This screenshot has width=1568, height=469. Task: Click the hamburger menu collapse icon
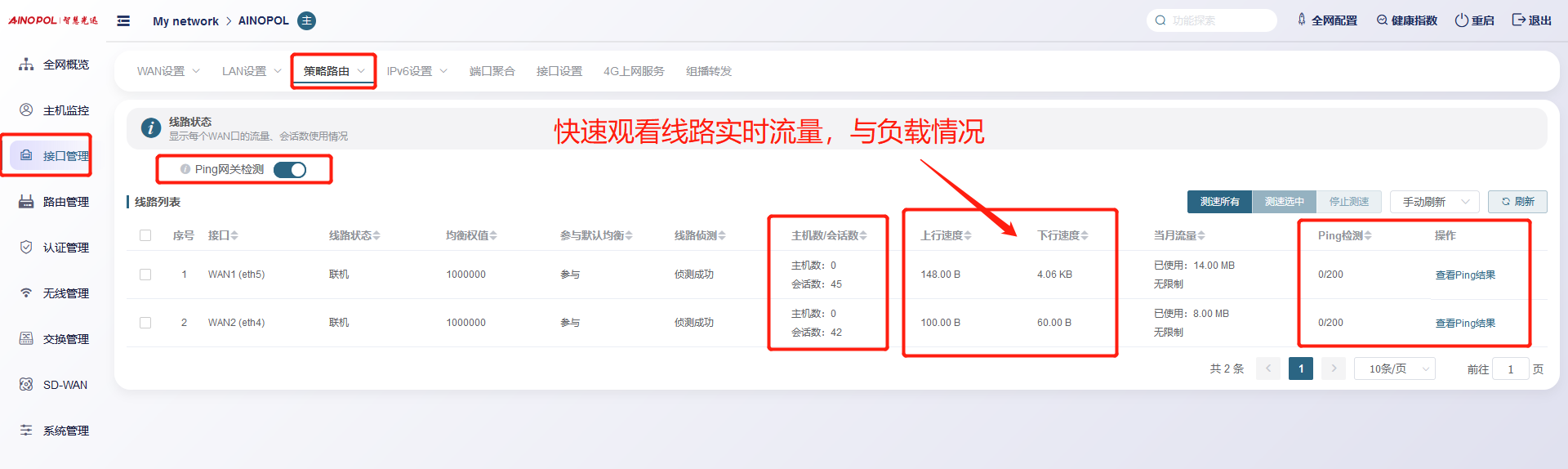click(x=123, y=21)
